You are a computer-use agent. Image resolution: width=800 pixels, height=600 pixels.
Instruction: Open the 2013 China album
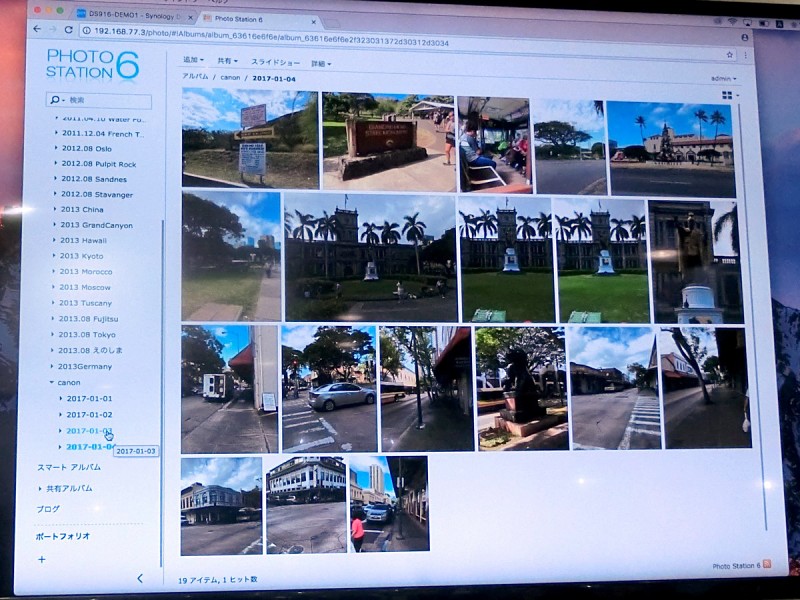point(82,209)
